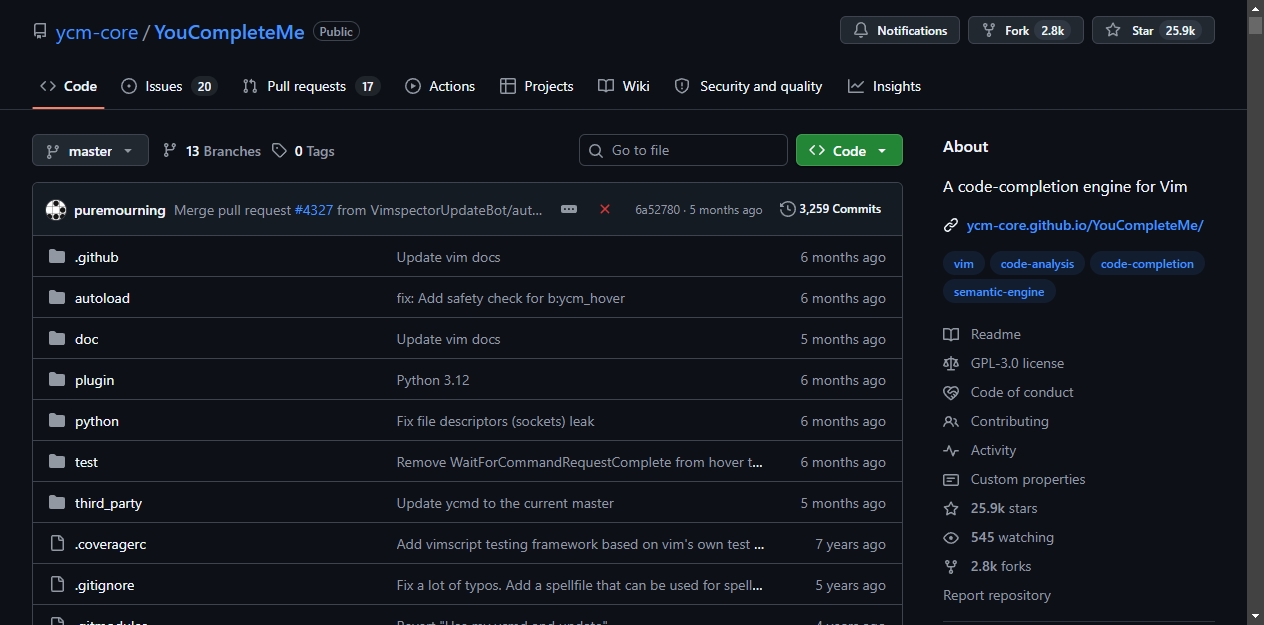This screenshot has width=1264, height=625.
Task: Open the Custom properties link
Action: pos(1014,479)
